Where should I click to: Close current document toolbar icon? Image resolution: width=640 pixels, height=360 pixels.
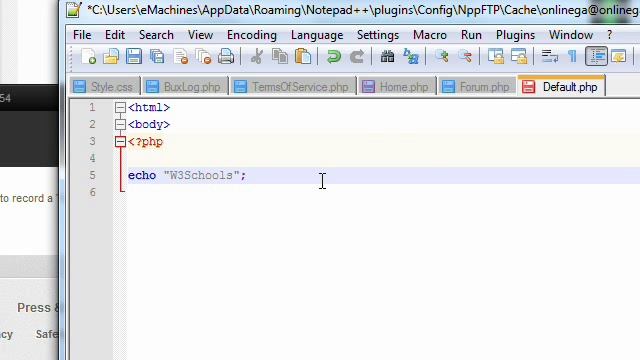(180, 56)
